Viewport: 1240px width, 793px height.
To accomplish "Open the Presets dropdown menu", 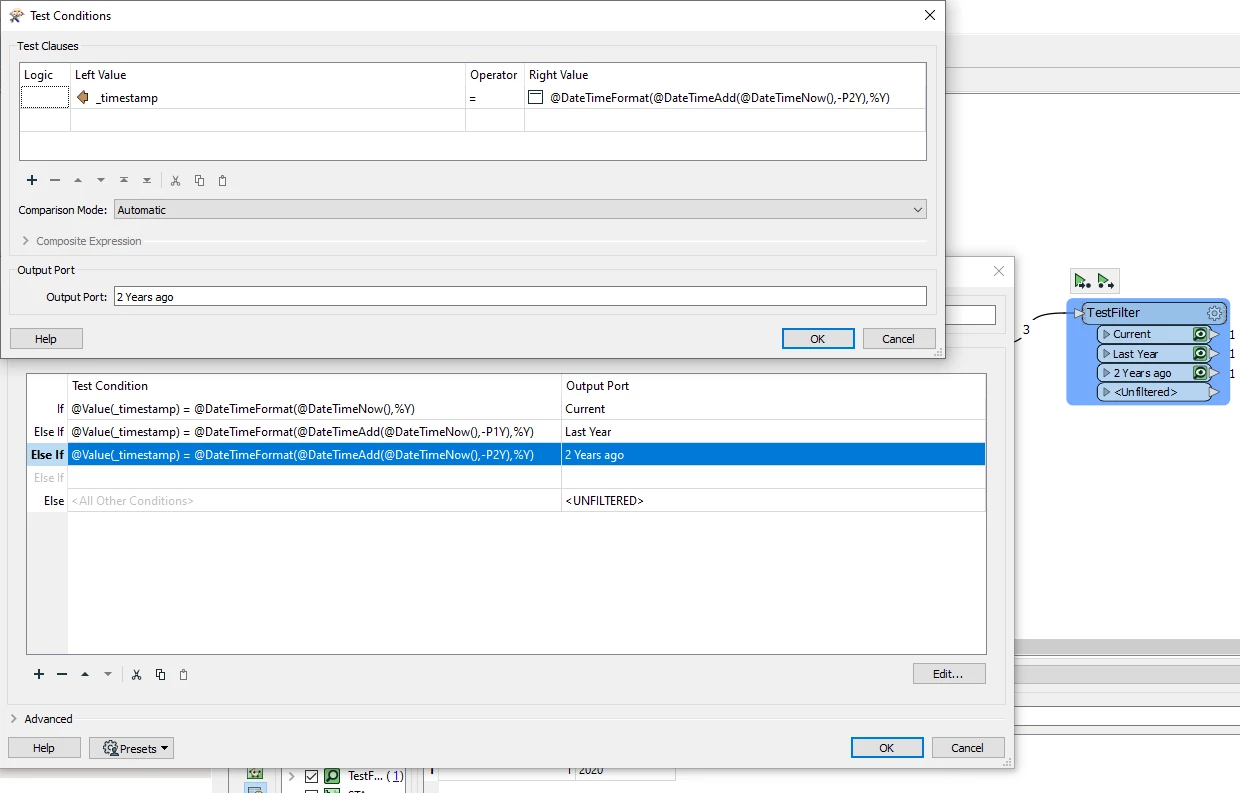I will 131,747.
